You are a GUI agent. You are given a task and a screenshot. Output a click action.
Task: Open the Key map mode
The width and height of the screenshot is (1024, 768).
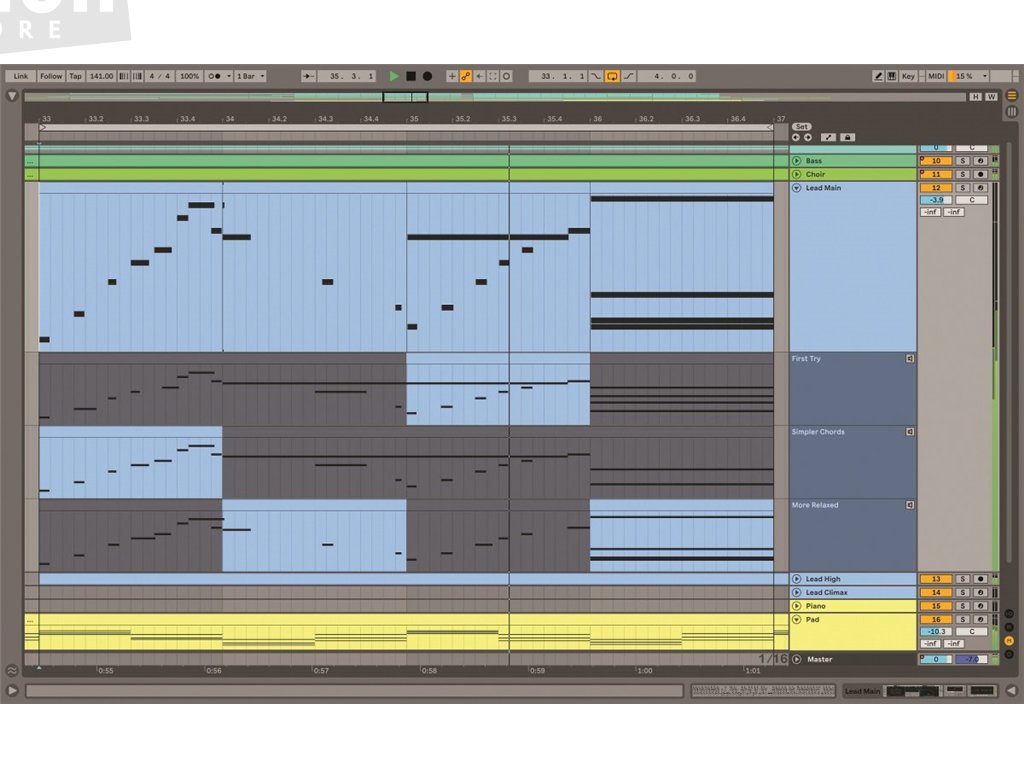(x=908, y=76)
